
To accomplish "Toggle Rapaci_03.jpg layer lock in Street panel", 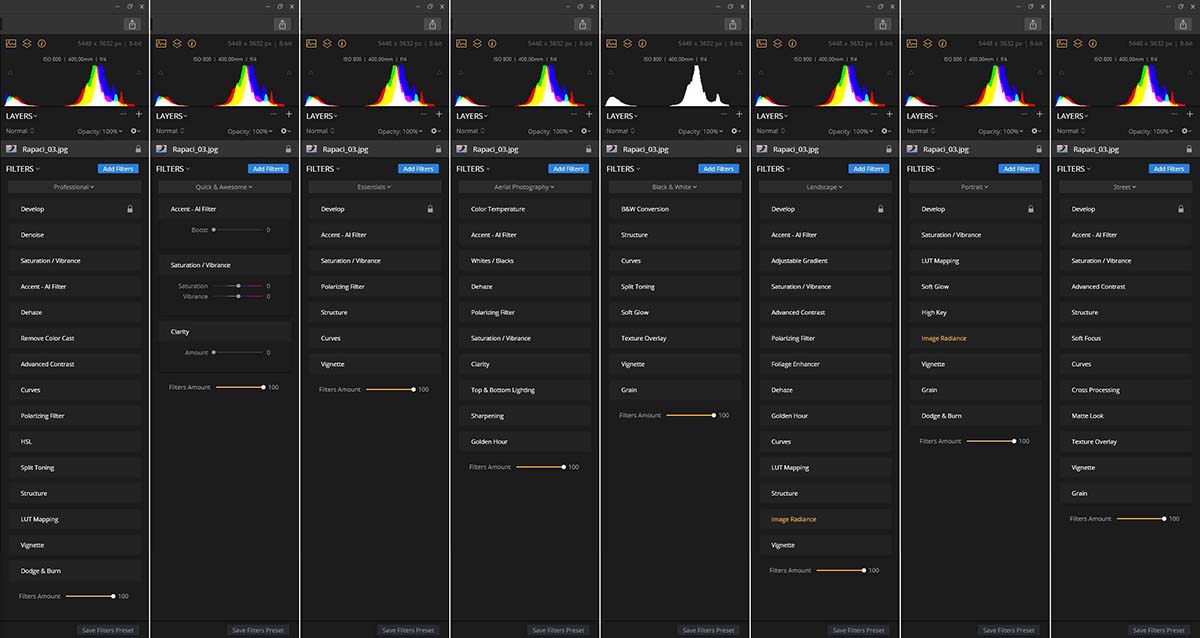I will pyautogui.click(x=1188, y=149).
